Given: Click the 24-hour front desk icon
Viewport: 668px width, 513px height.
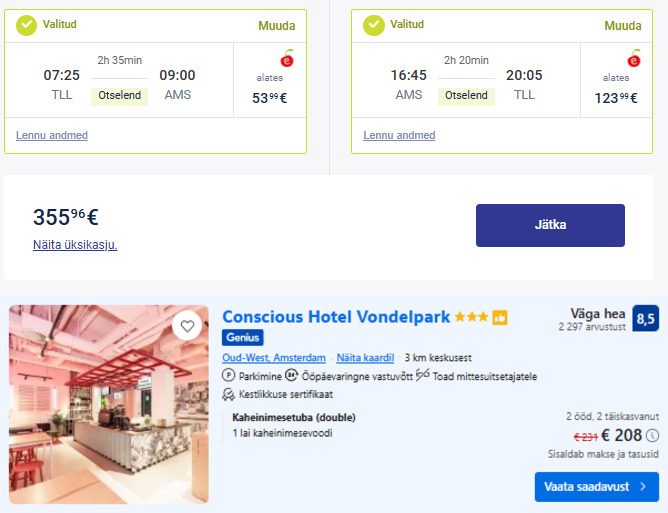Looking at the screenshot, I should tap(292, 376).
